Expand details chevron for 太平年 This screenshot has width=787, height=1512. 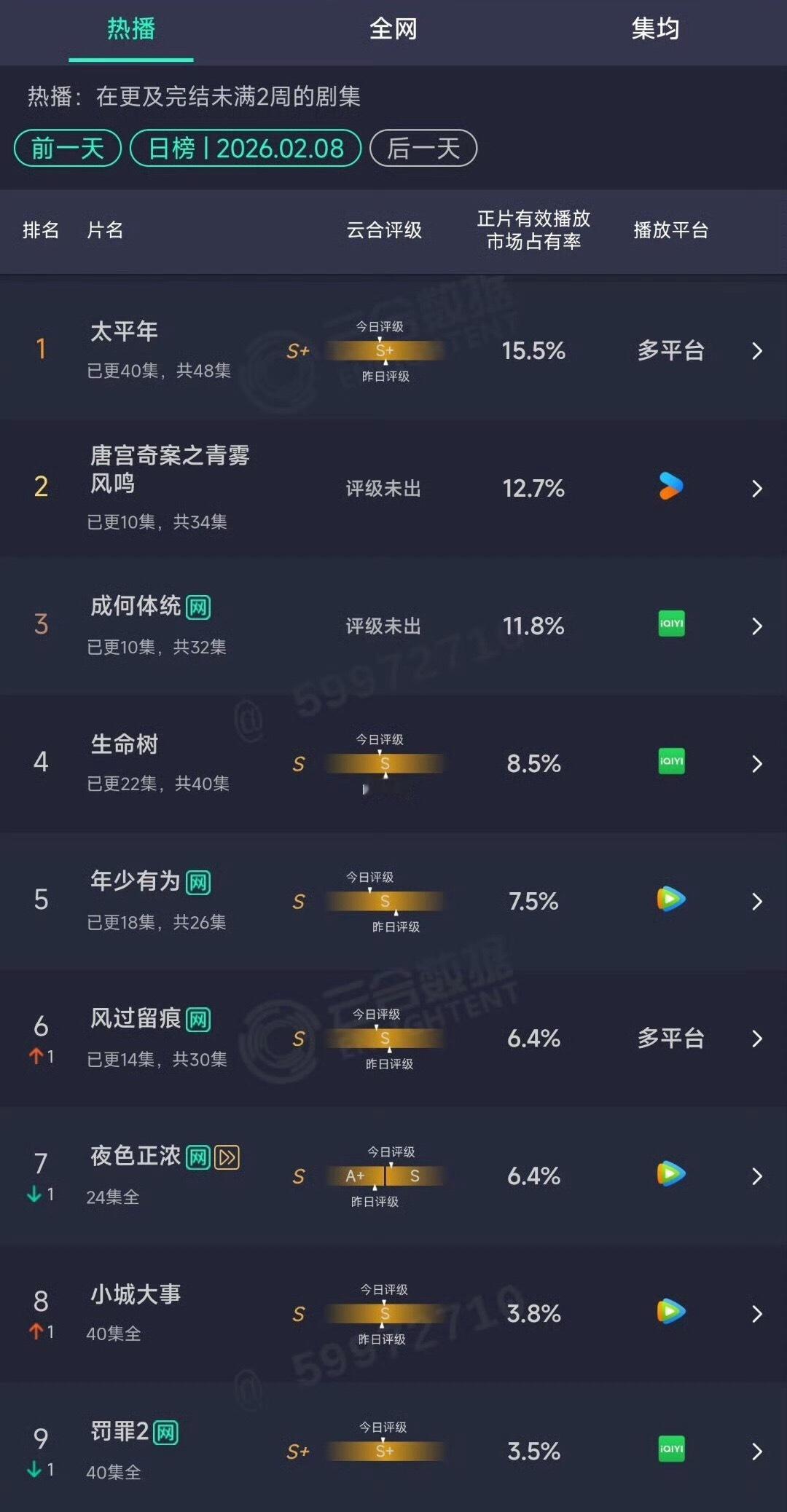756,351
